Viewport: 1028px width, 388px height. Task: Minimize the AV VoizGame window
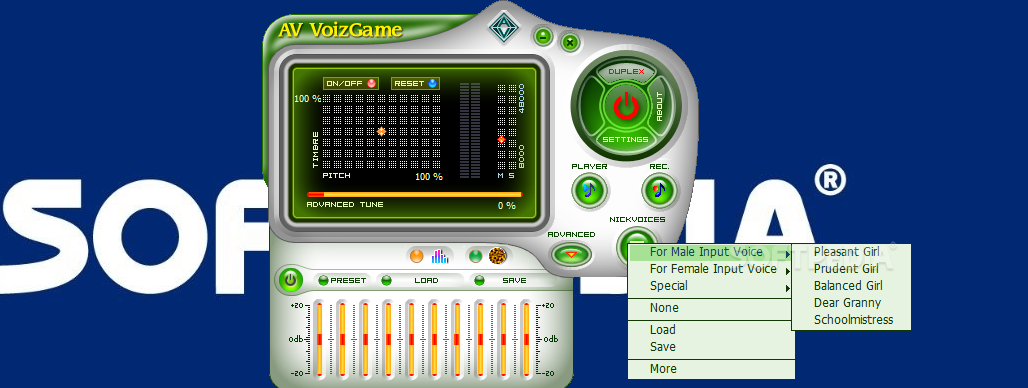point(543,36)
